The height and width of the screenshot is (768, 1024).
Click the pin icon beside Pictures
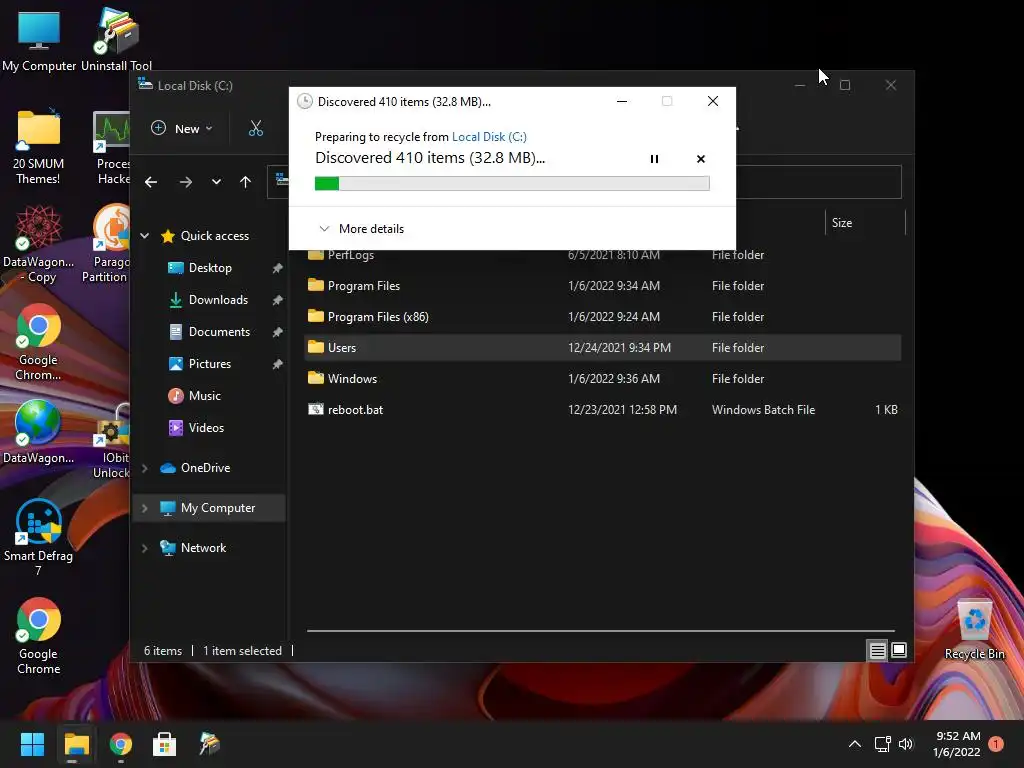(x=278, y=364)
